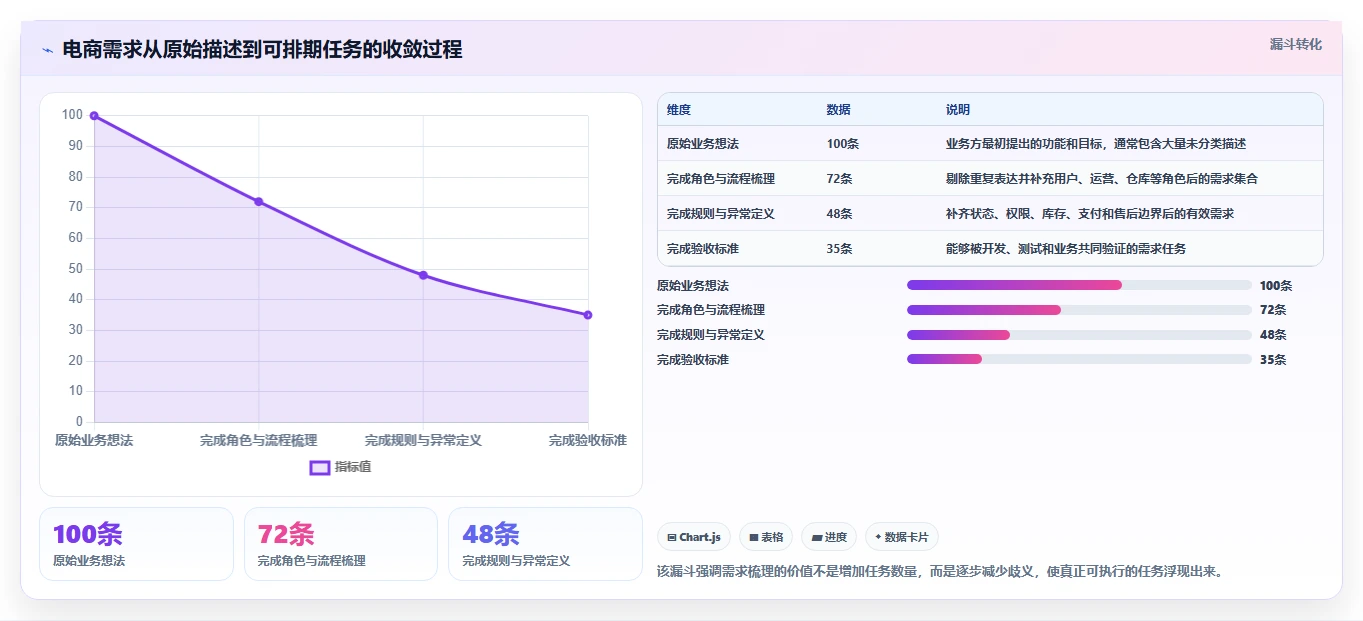Click the chart data point at 35
This screenshot has width=1363, height=621.
click(588, 315)
